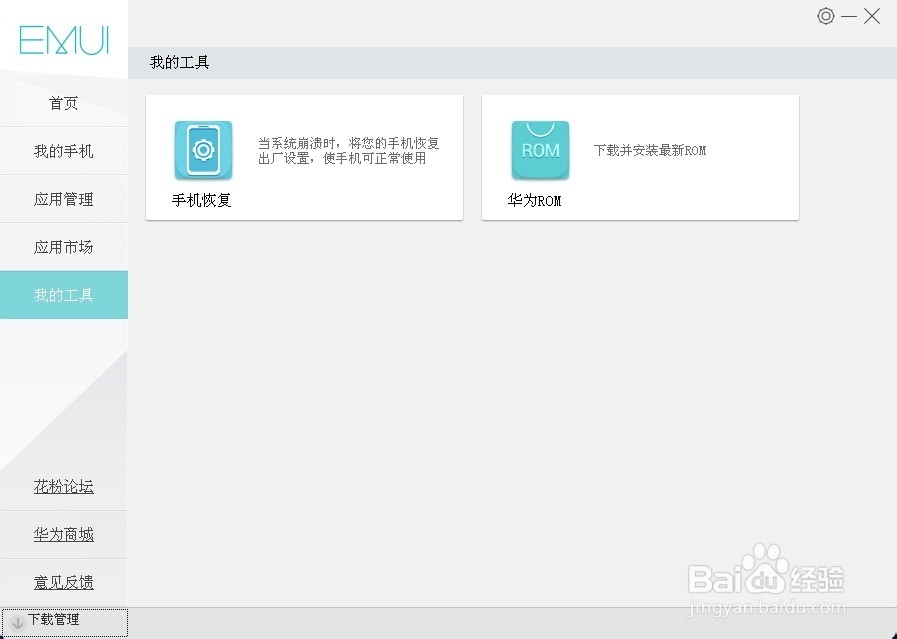Open the 我的手机 sidebar item
Screen dimensions: 897x639
[63, 151]
